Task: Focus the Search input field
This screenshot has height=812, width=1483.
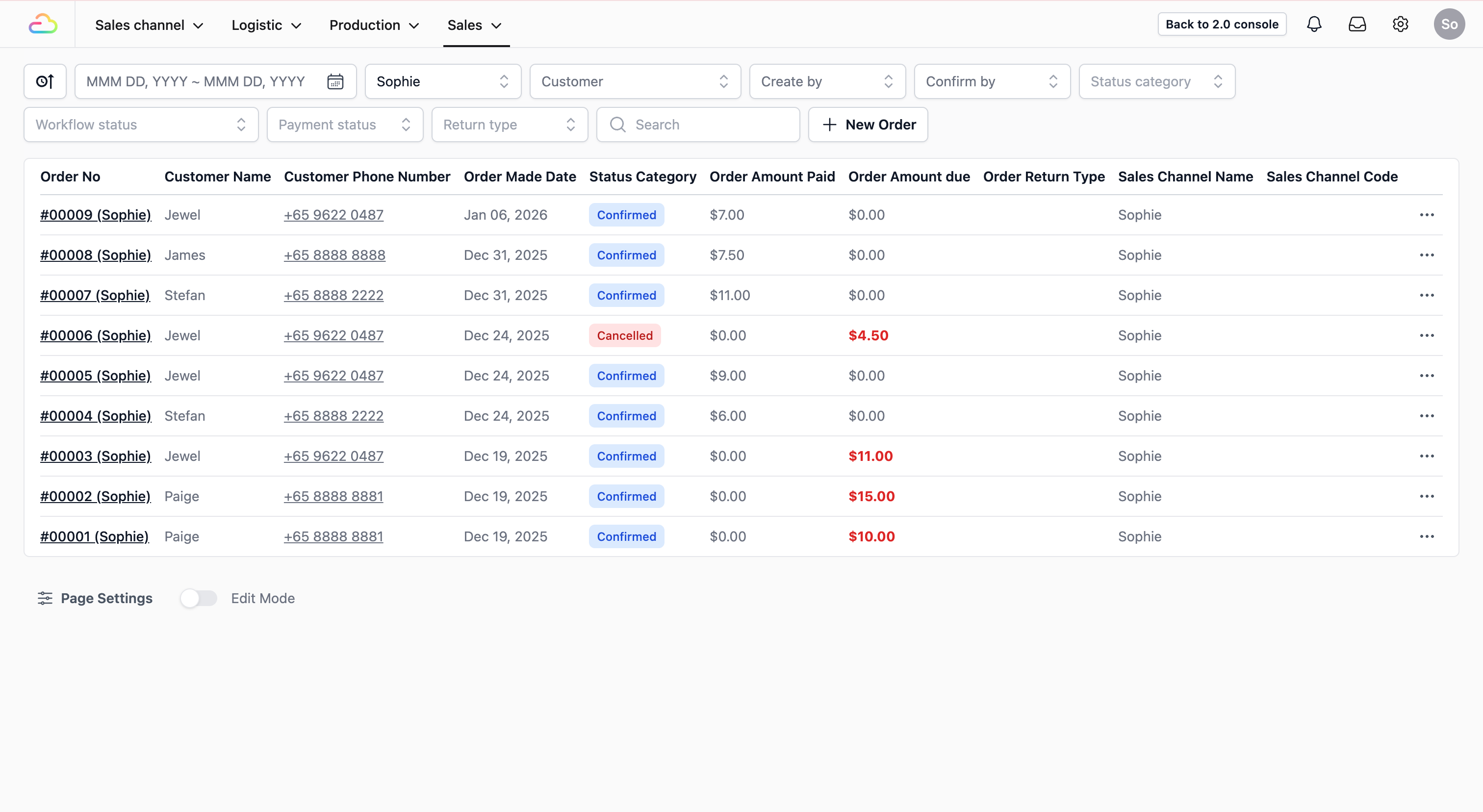Action: [x=708, y=125]
